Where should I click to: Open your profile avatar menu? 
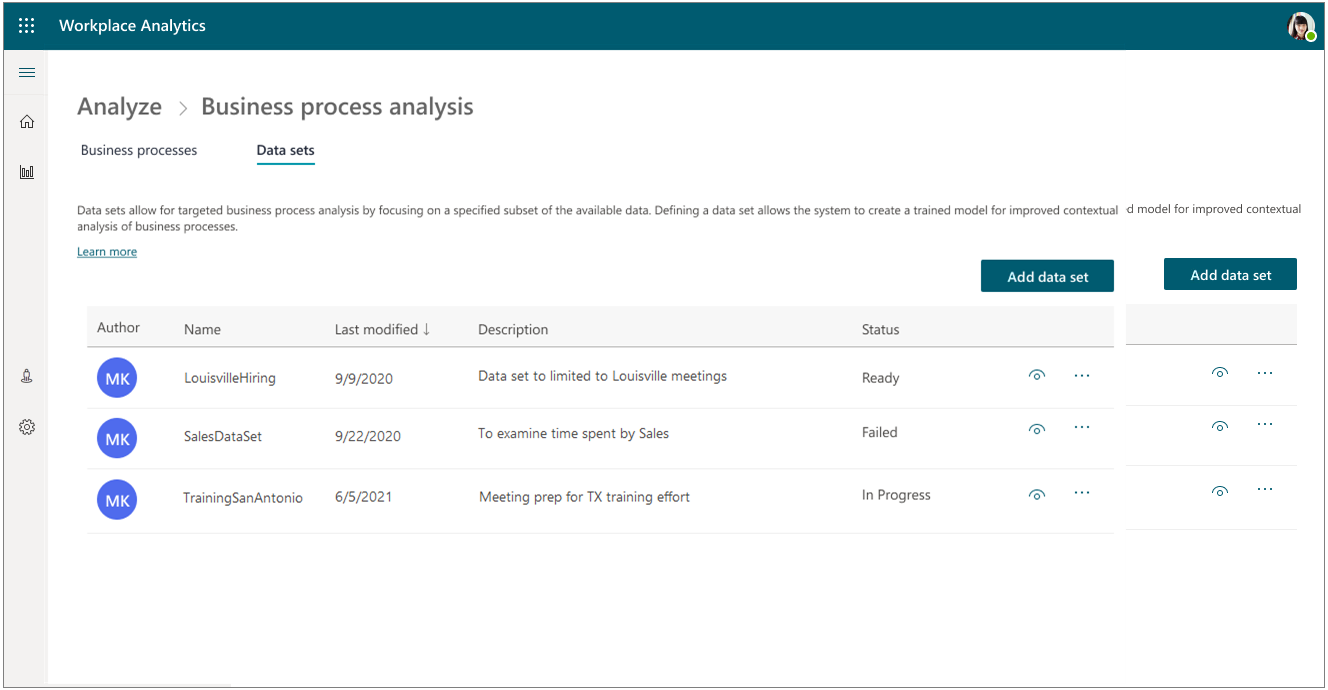(x=1301, y=26)
